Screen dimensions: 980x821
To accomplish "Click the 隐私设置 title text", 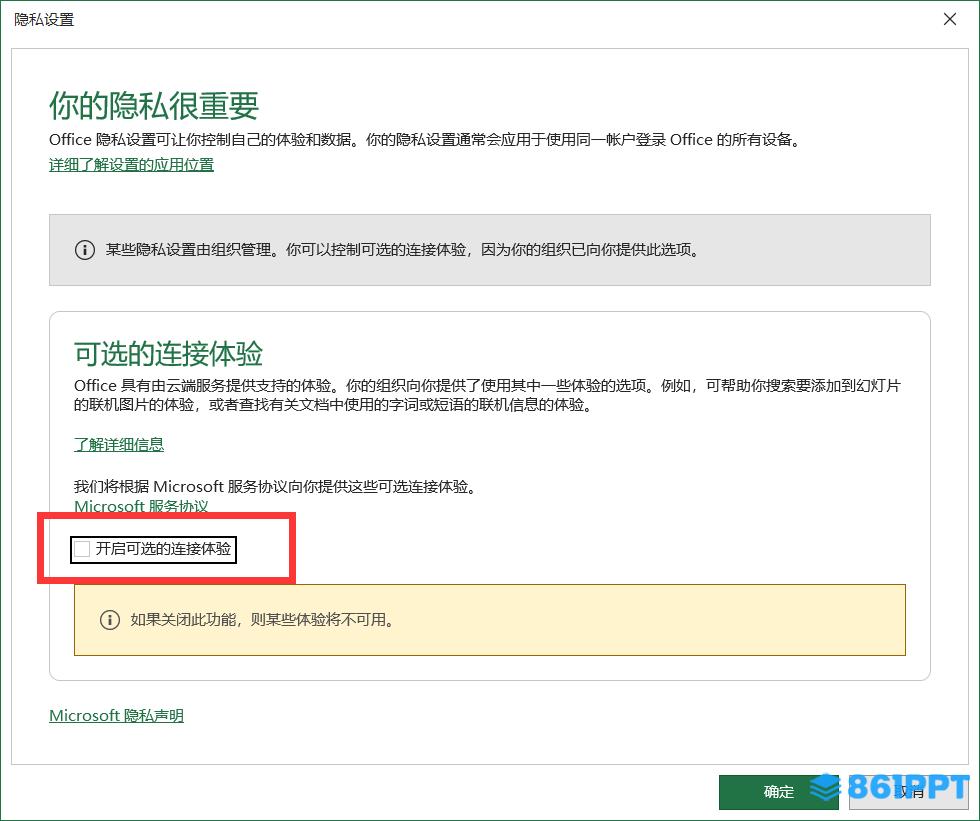I will [x=44, y=20].
